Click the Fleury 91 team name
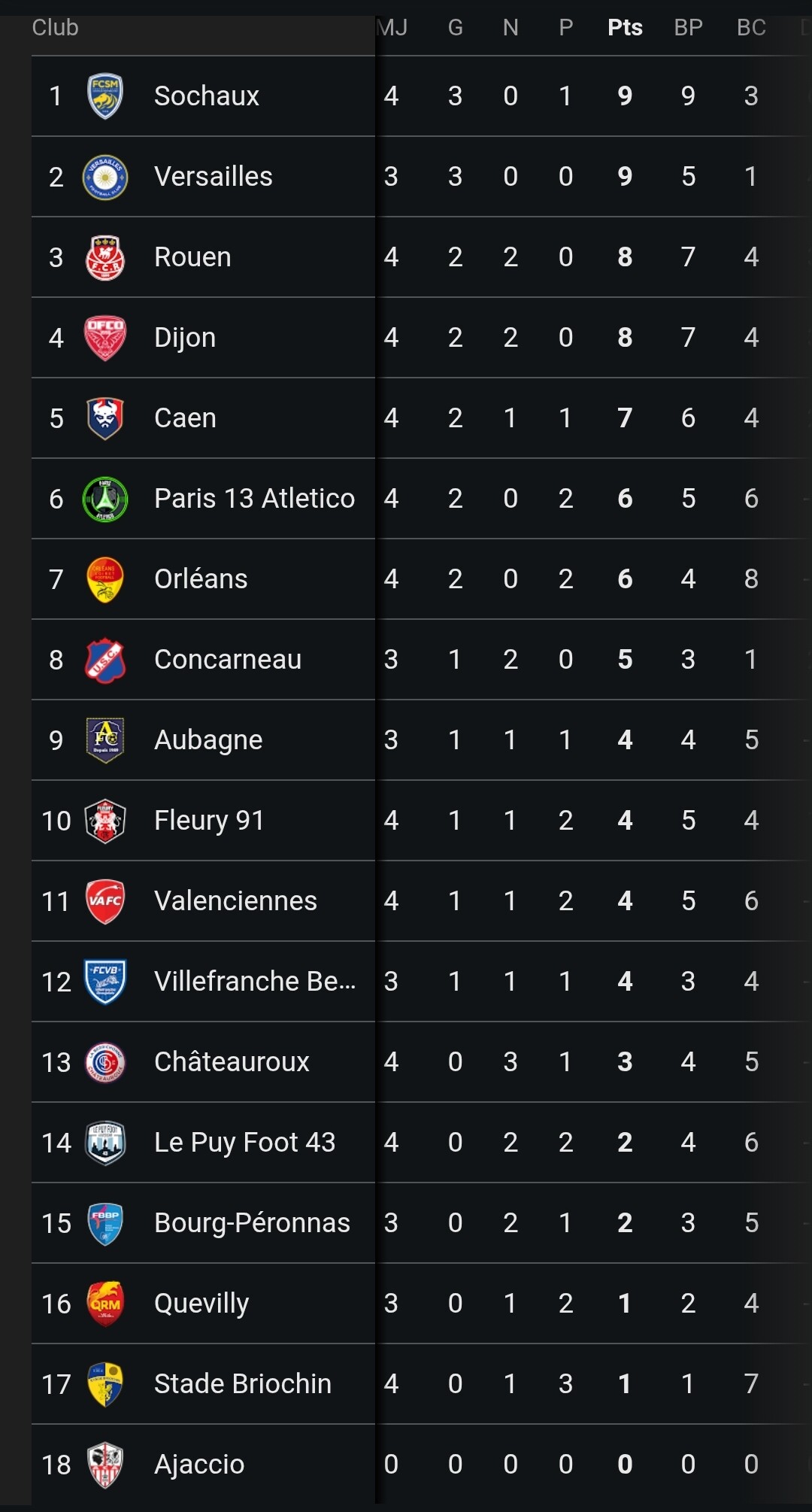Viewport: 812px width, 1512px height. [209, 821]
